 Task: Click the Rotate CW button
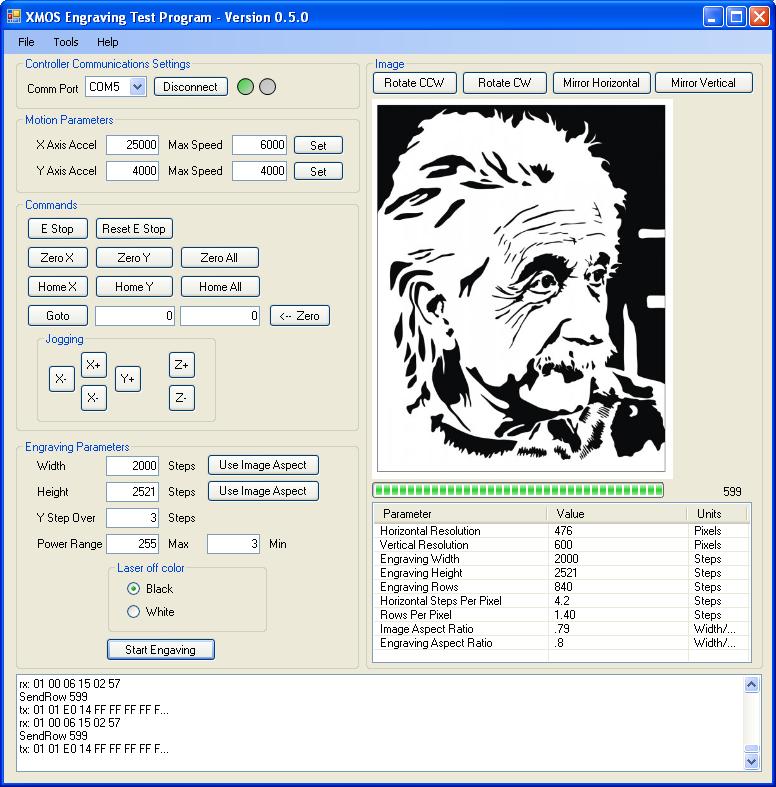point(504,83)
